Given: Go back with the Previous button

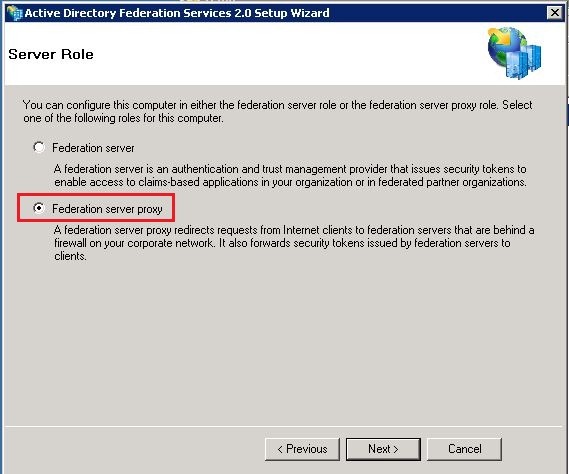Looking at the screenshot, I should (x=302, y=449).
